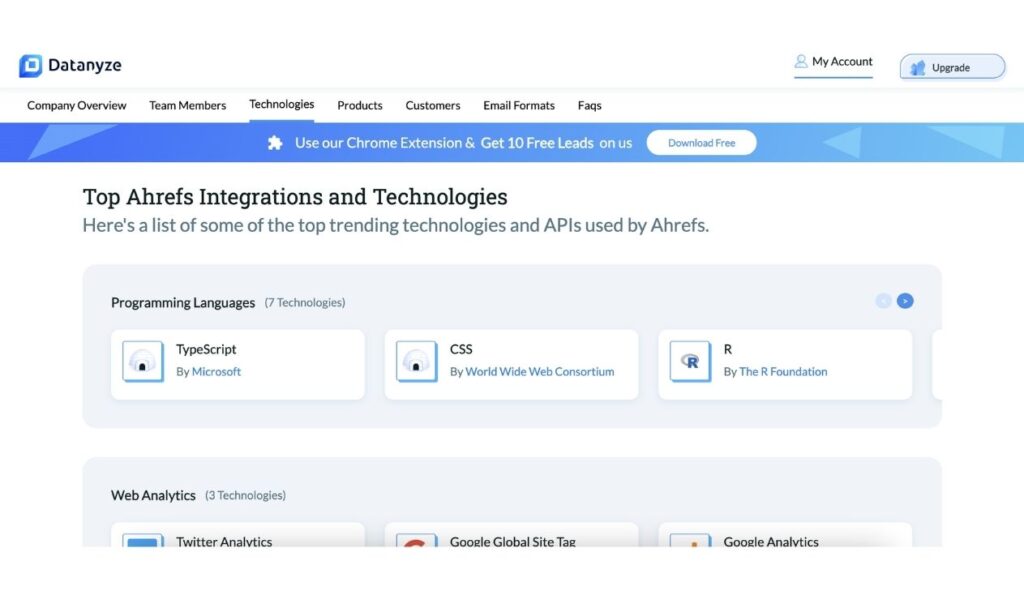1024x608 pixels.
Task: Click the Google Analytics card title
Action: point(771,541)
